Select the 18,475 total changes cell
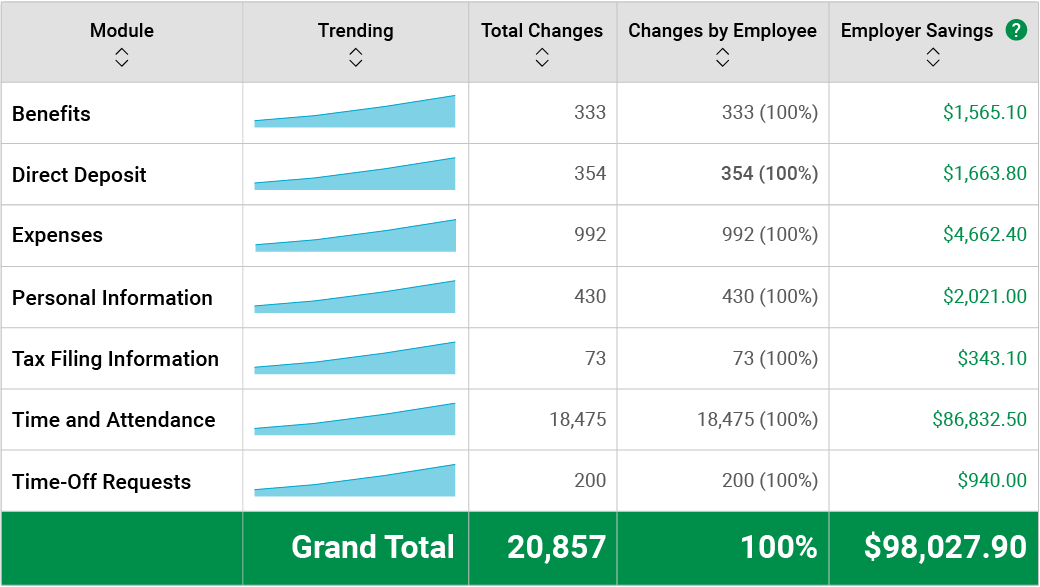The image size is (1040, 587). pos(577,420)
